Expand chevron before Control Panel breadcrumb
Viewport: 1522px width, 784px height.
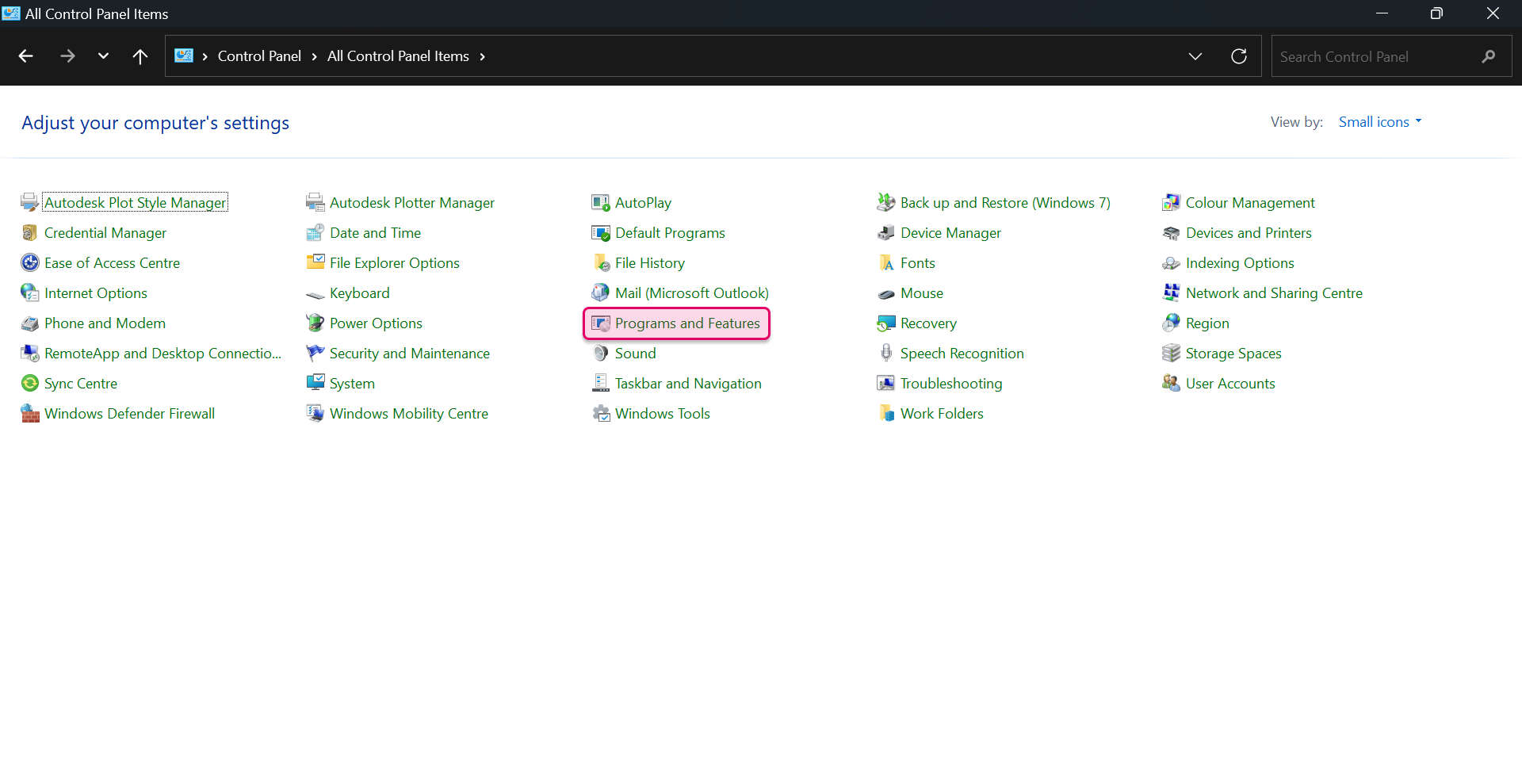205,56
